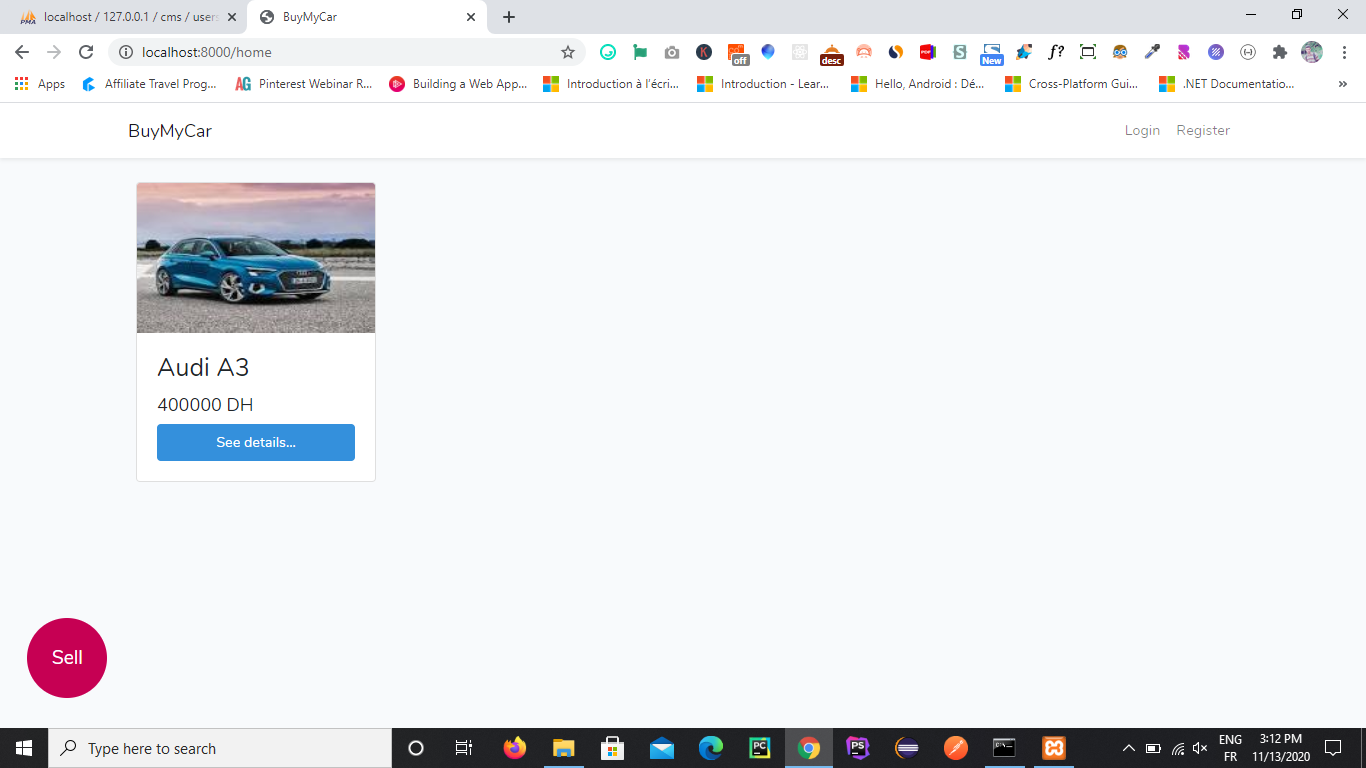This screenshot has width=1366, height=768.
Task: Close the phpMyAdmin tab
Action: [232, 17]
